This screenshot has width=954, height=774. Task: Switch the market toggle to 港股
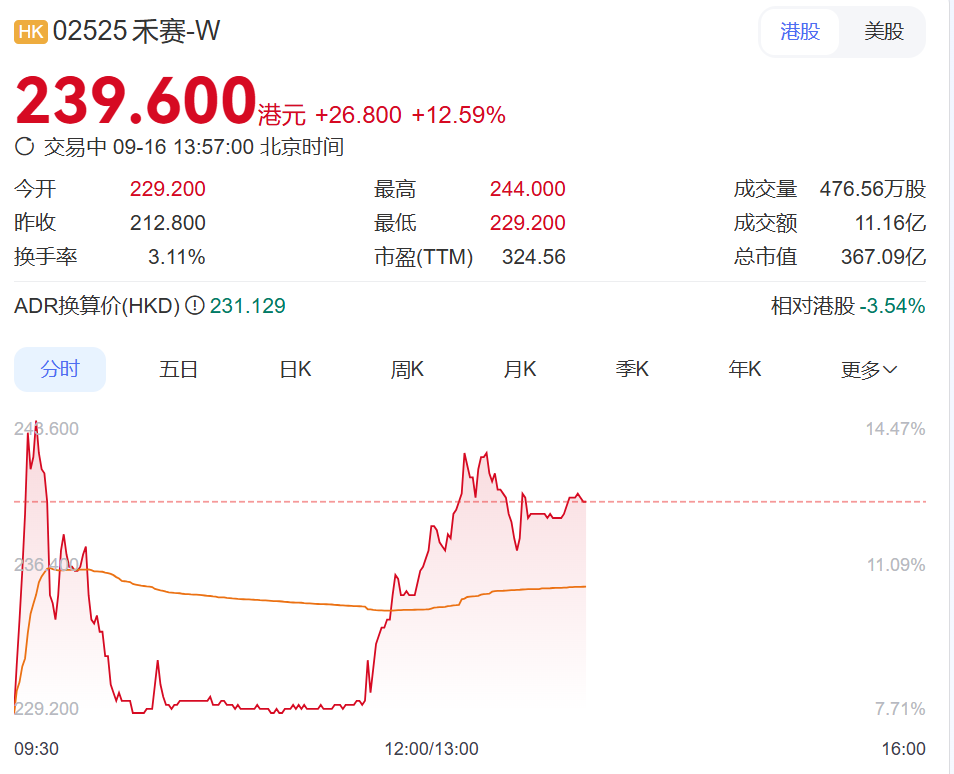[800, 31]
